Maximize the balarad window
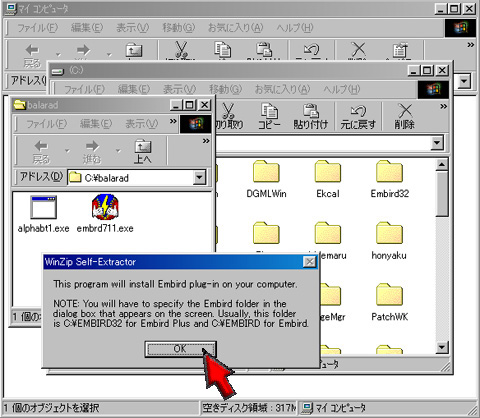 (x=190, y=105)
